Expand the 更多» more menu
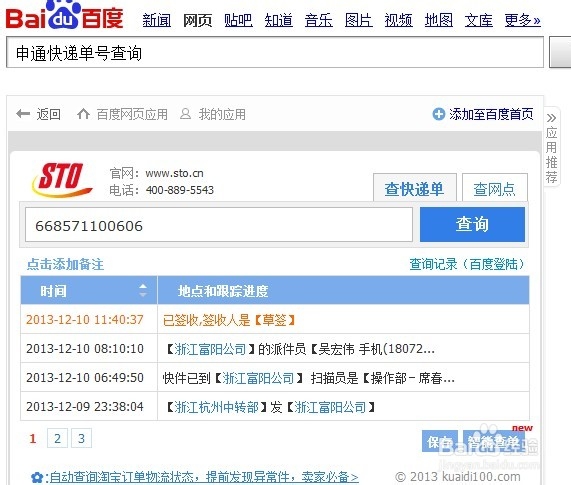 coord(522,20)
